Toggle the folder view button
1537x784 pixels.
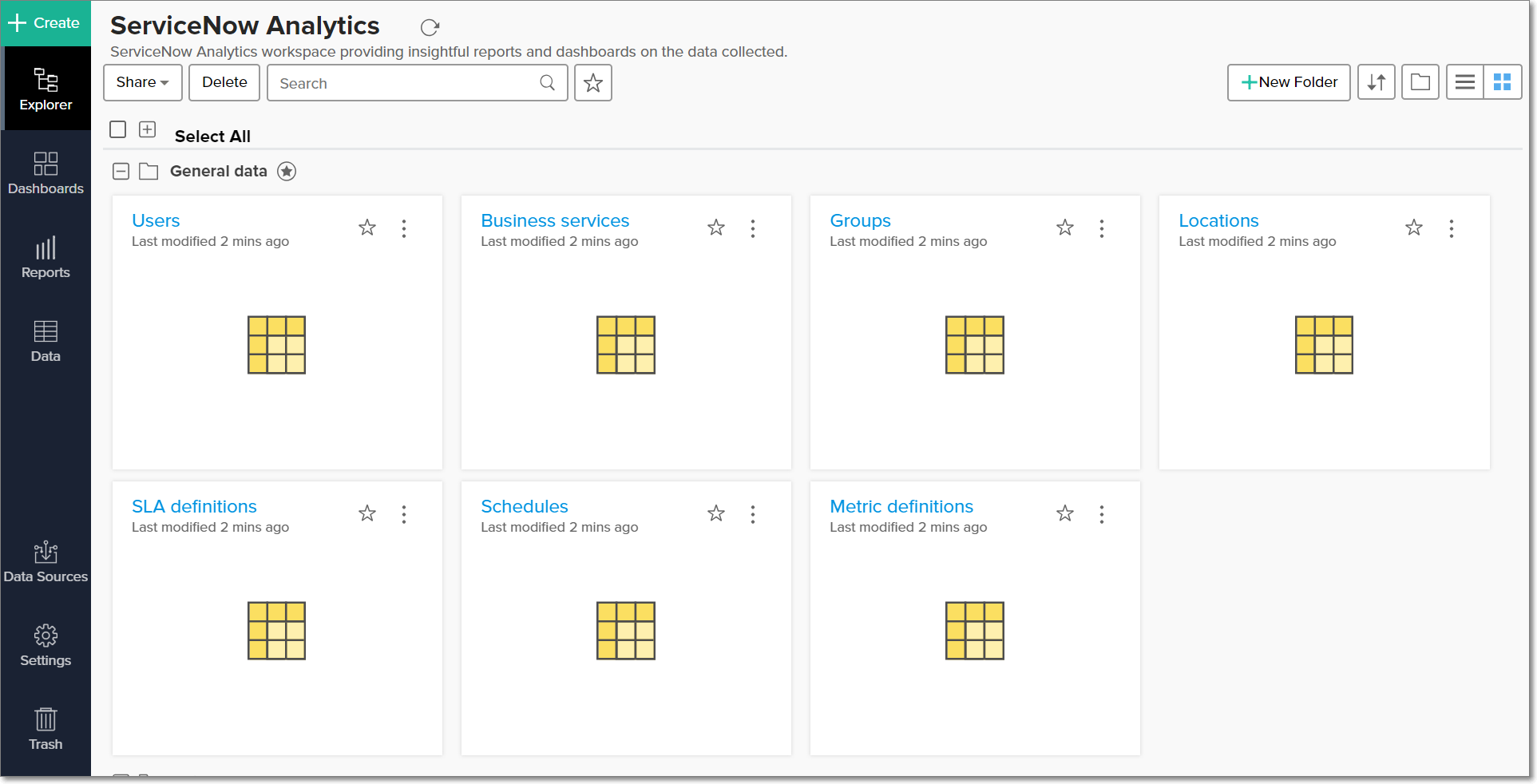point(1420,82)
